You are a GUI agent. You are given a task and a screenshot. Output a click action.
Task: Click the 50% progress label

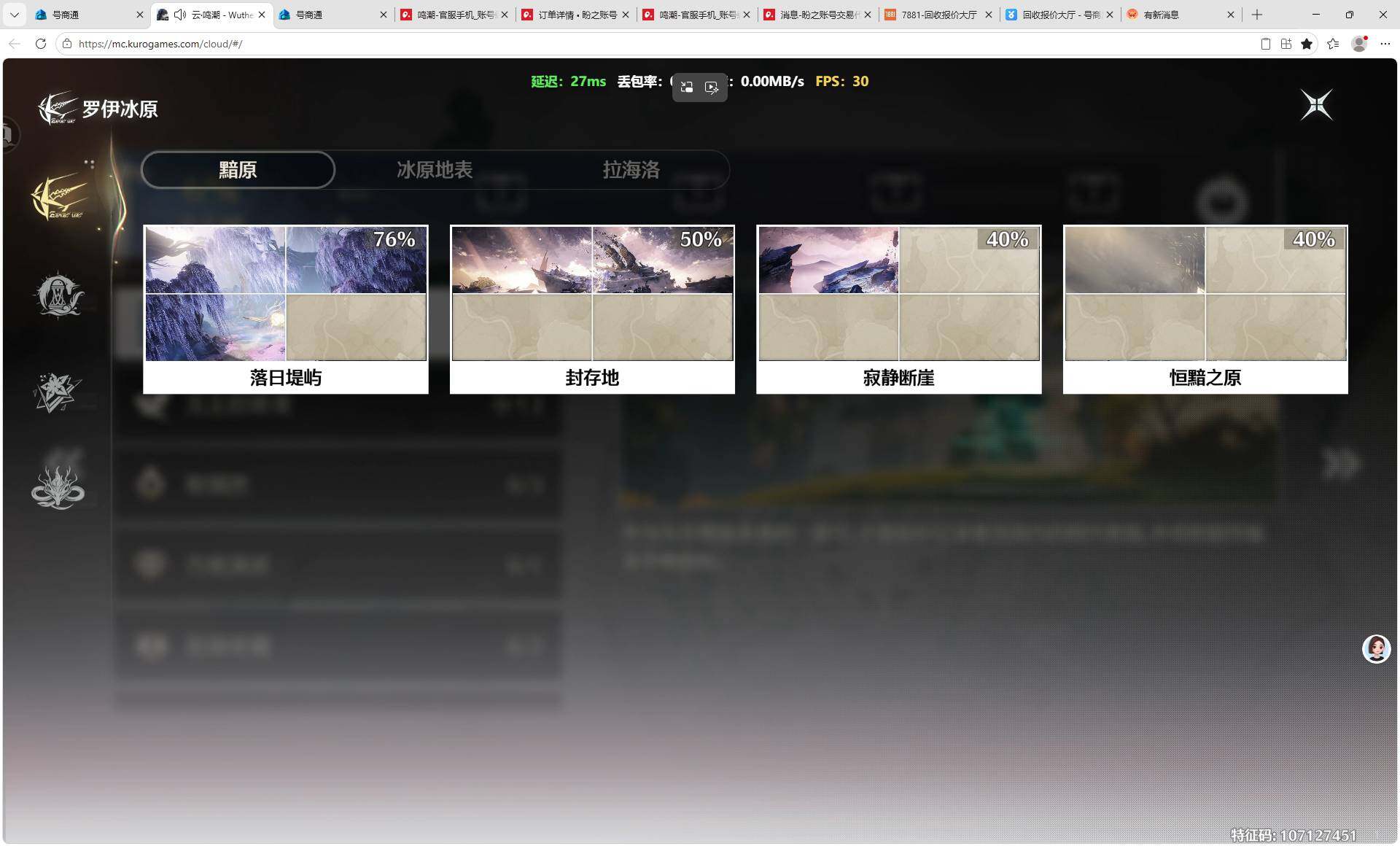click(701, 239)
